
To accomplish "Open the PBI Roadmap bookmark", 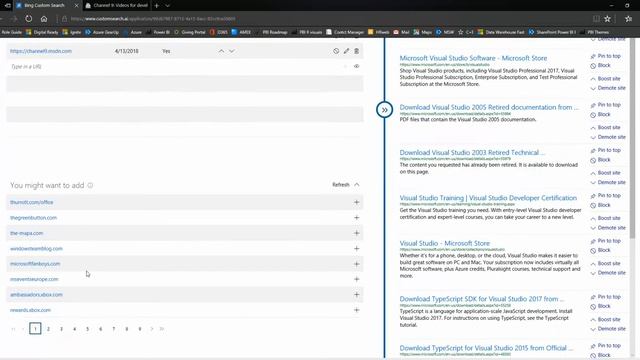I will click(x=272, y=32).
